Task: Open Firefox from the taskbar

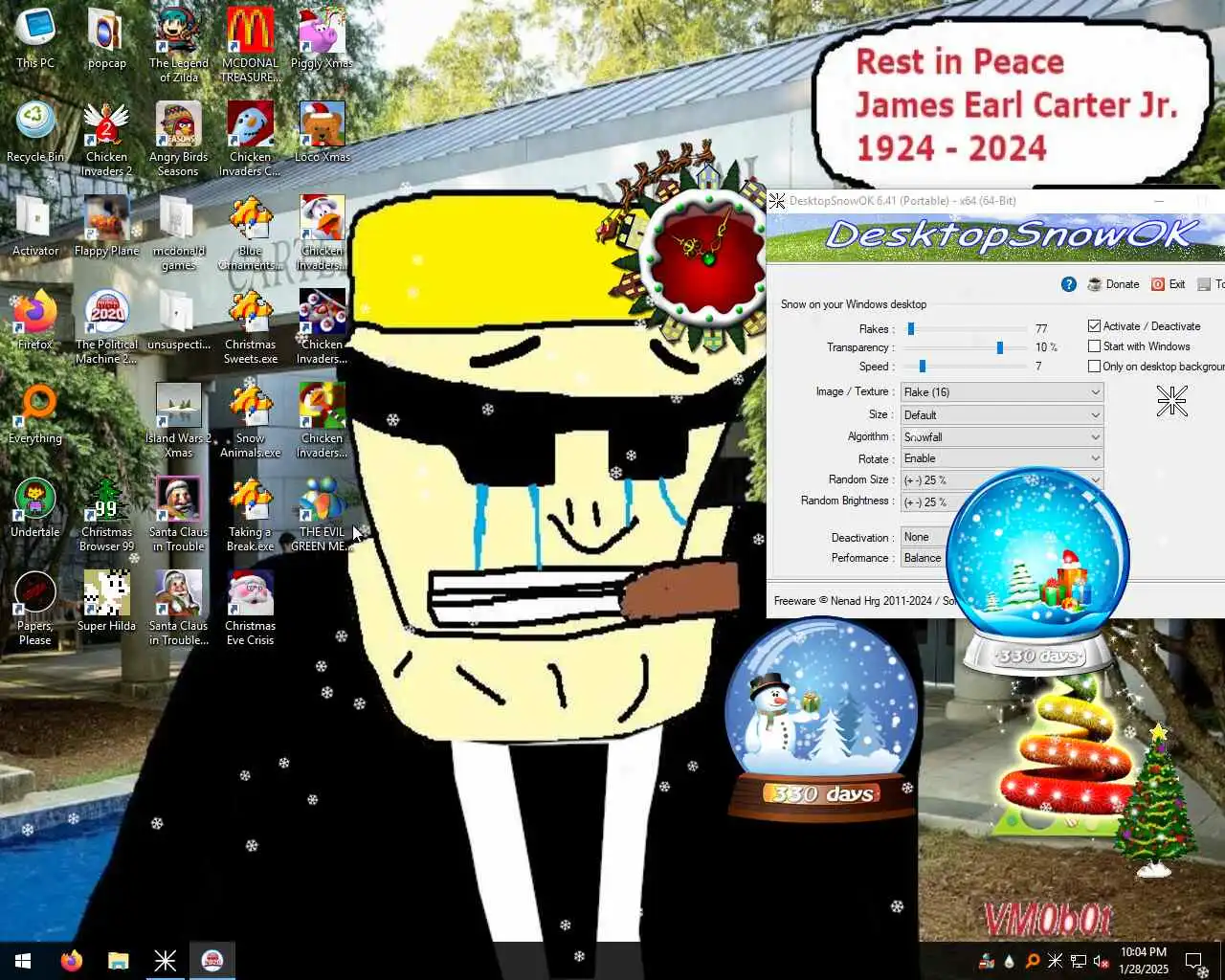Action: click(x=71, y=961)
